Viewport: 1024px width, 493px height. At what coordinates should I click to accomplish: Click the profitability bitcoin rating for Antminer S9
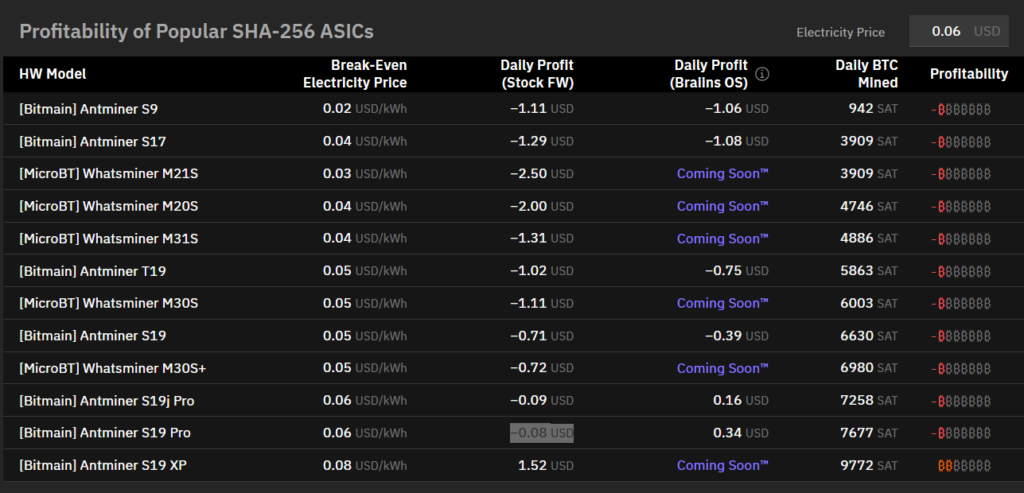click(961, 110)
